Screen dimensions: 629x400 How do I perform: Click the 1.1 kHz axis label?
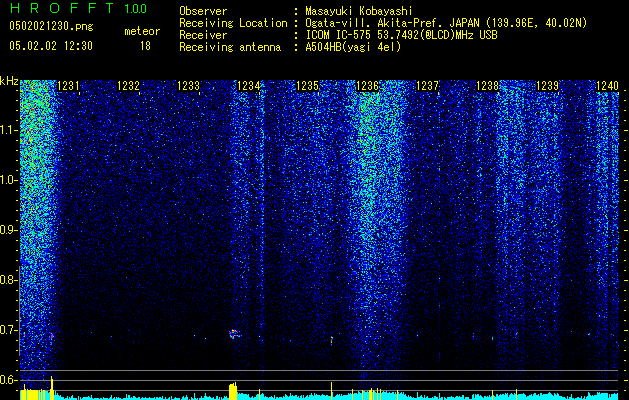pyautogui.click(x=9, y=130)
